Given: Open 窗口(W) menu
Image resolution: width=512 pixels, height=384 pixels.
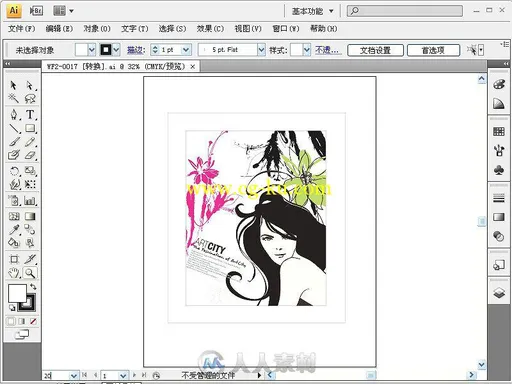Looking at the screenshot, I should 286,29.
